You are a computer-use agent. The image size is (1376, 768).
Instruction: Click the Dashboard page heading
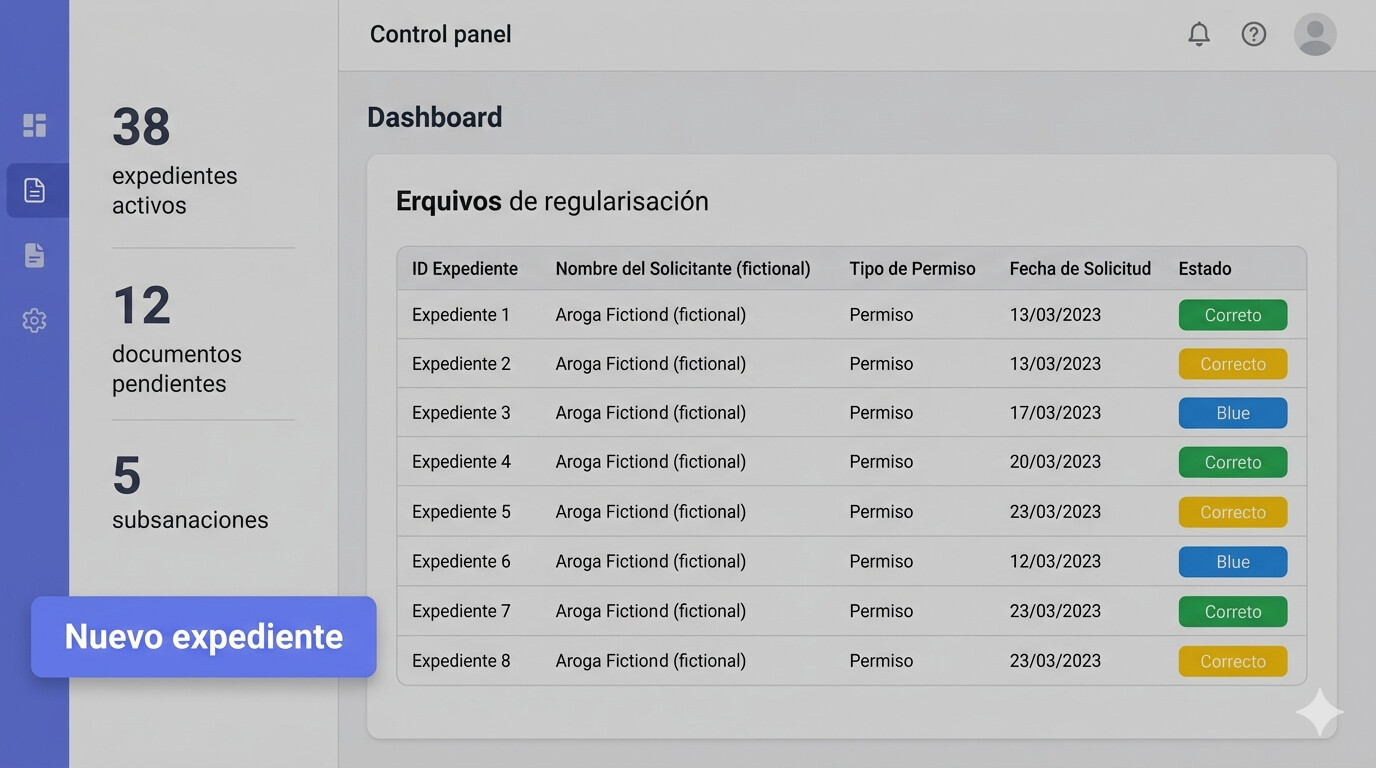click(435, 117)
